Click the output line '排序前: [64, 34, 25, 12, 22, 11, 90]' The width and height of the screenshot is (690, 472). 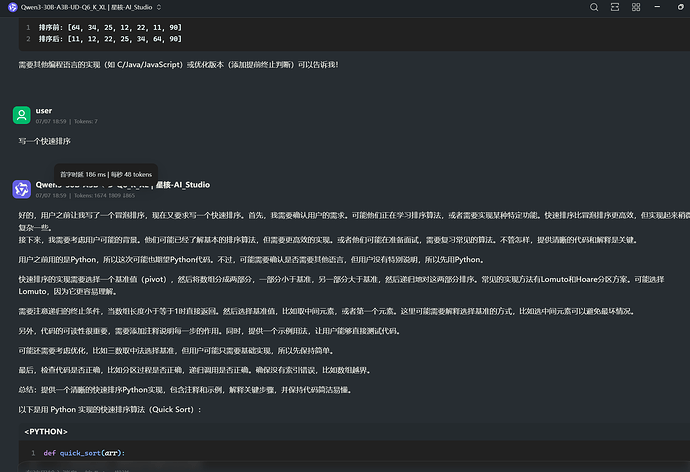tap(110, 27)
